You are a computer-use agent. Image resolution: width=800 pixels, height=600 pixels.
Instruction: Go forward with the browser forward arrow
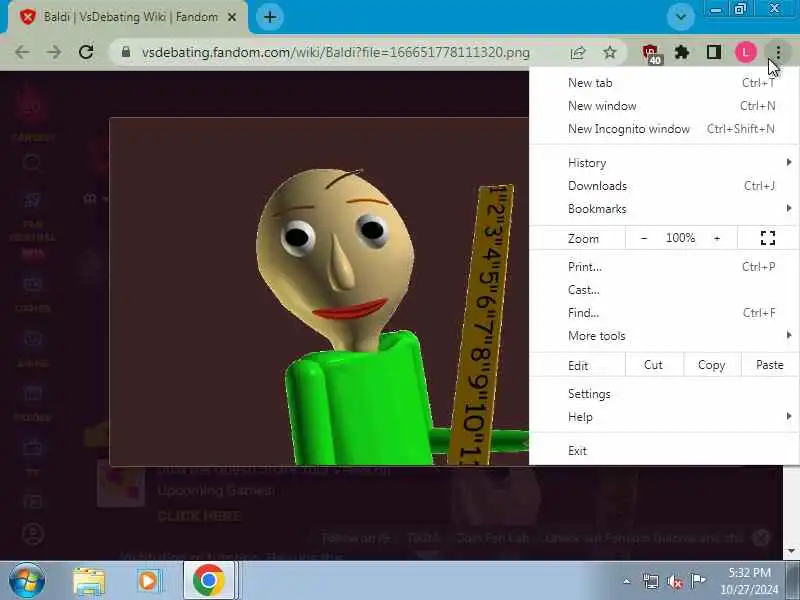(54, 52)
